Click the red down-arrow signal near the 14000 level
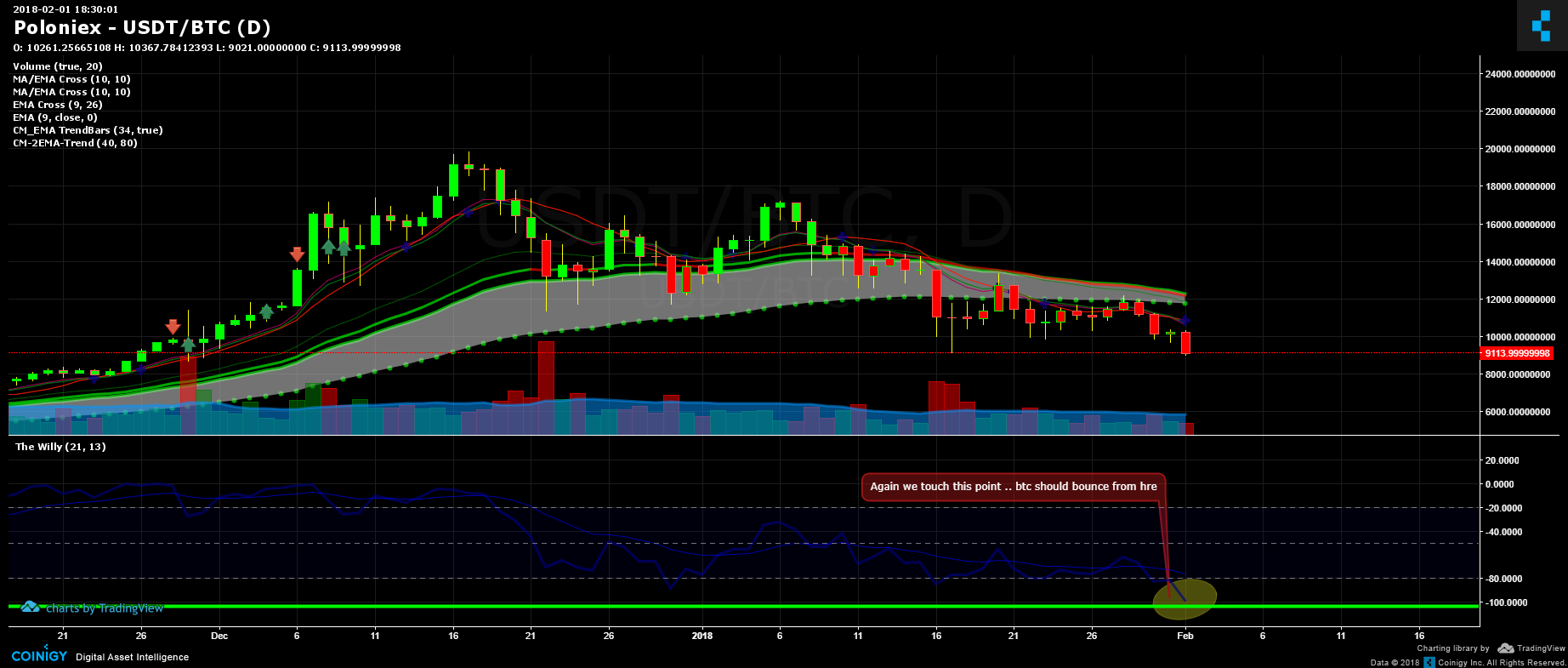1568x668 pixels. tap(297, 254)
